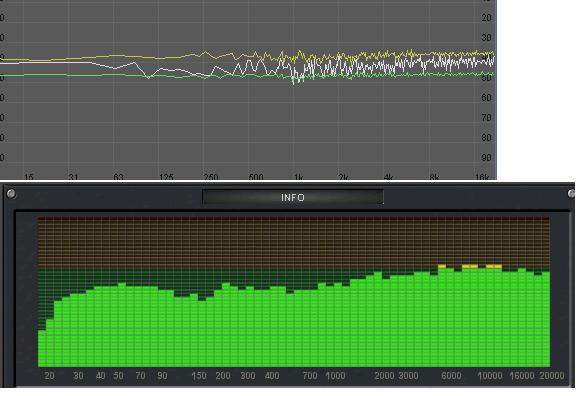Click the right screw icon beside INFO
The image size is (580, 396).
(x=571, y=193)
